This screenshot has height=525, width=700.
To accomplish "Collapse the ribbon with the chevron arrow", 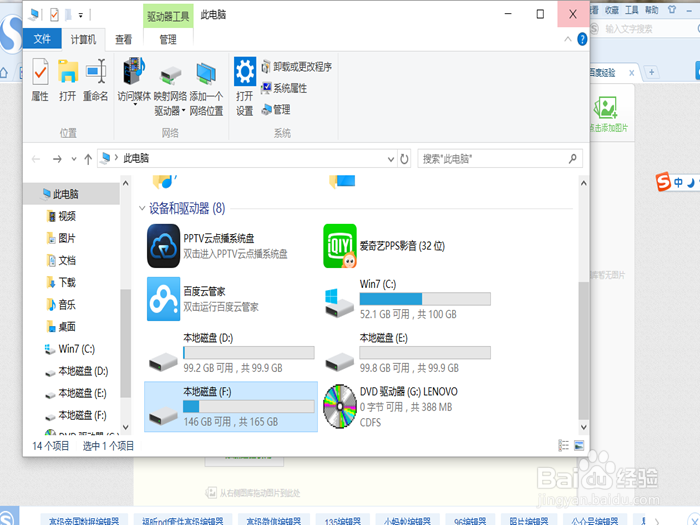I will click(568, 39).
